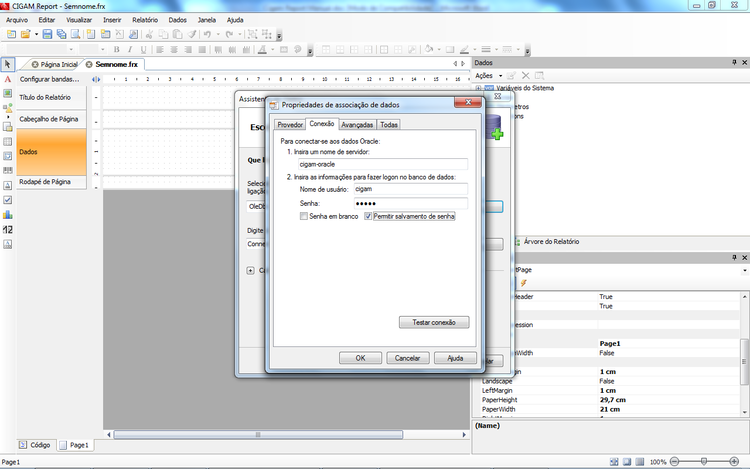This screenshot has width=750, height=469.
Task: Click the Save floppy disk icon
Action: [x=47, y=34]
